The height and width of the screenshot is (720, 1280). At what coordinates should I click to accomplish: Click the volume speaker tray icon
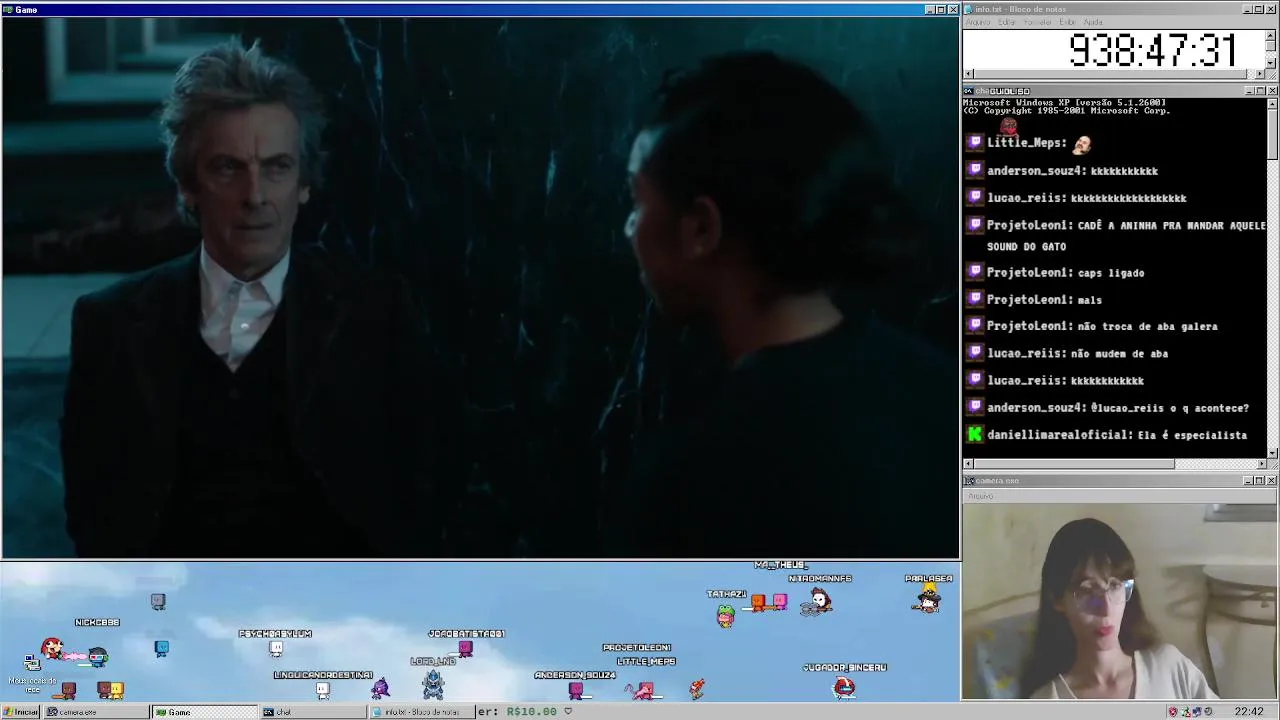pyautogui.click(x=1208, y=712)
